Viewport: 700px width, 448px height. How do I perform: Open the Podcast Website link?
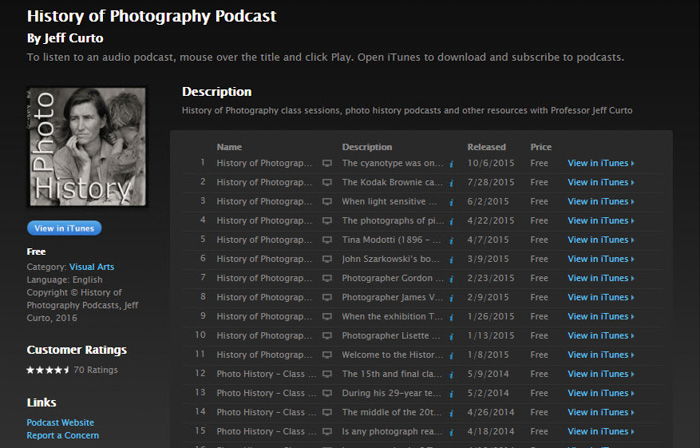(x=60, y=423)
